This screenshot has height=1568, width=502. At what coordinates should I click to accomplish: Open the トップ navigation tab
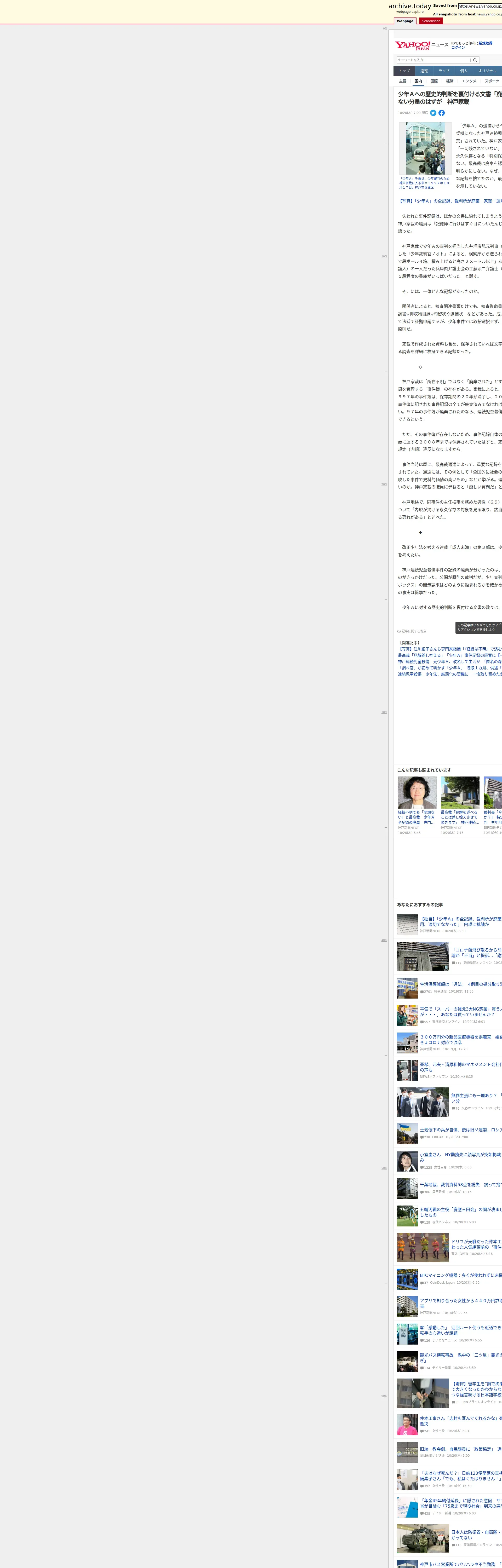click(x=404, y=71)
